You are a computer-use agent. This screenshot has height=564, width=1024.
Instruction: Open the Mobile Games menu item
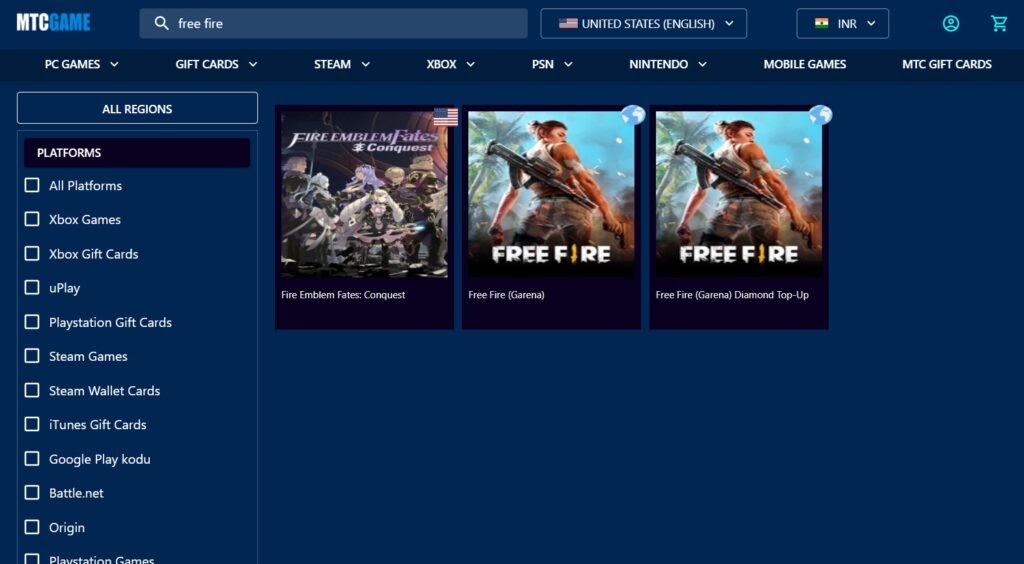click(x=804, y=64)
